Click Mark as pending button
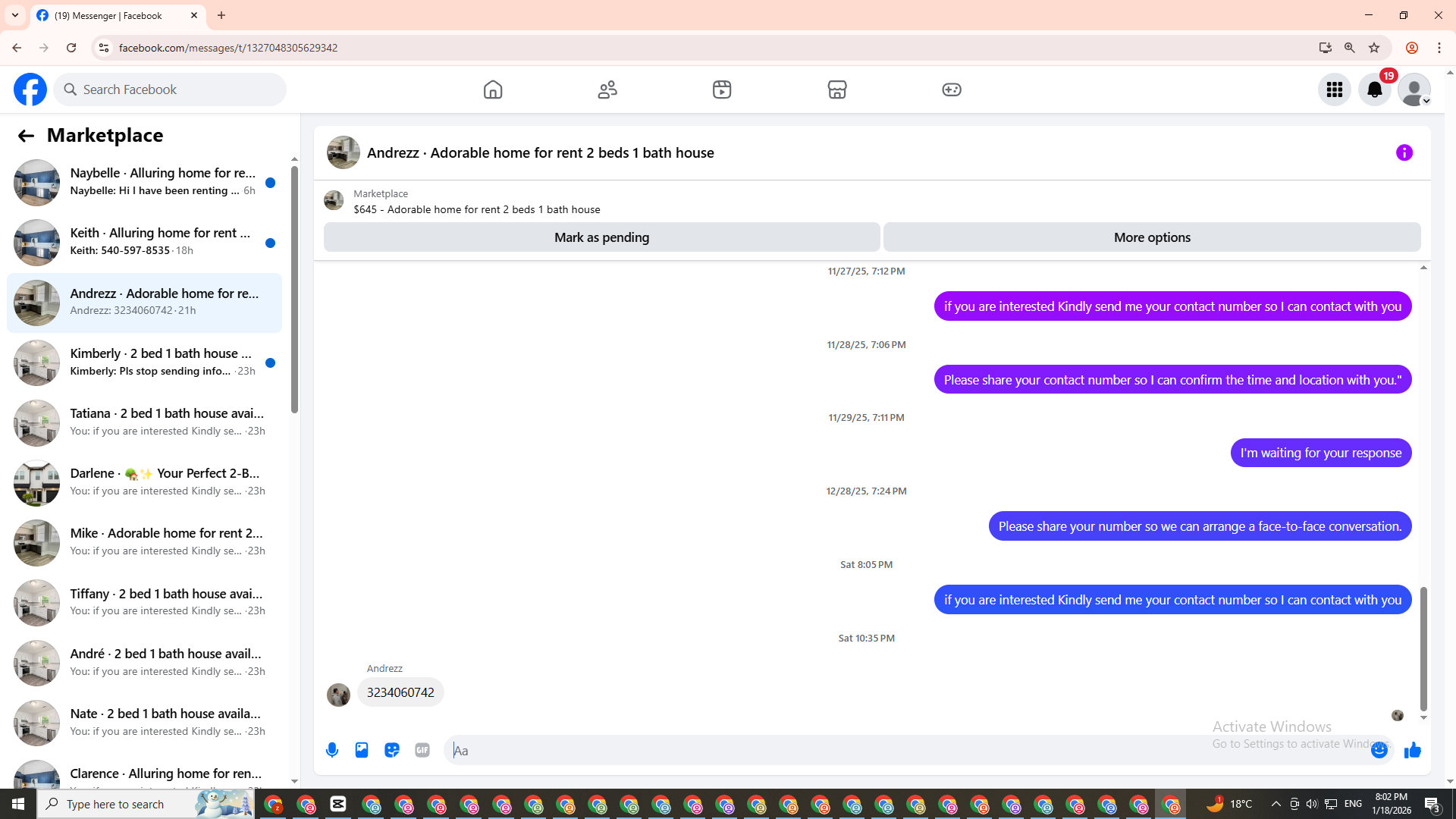Screen dimensions: 1456x819 pyautogui.click(x=601, y=237)
